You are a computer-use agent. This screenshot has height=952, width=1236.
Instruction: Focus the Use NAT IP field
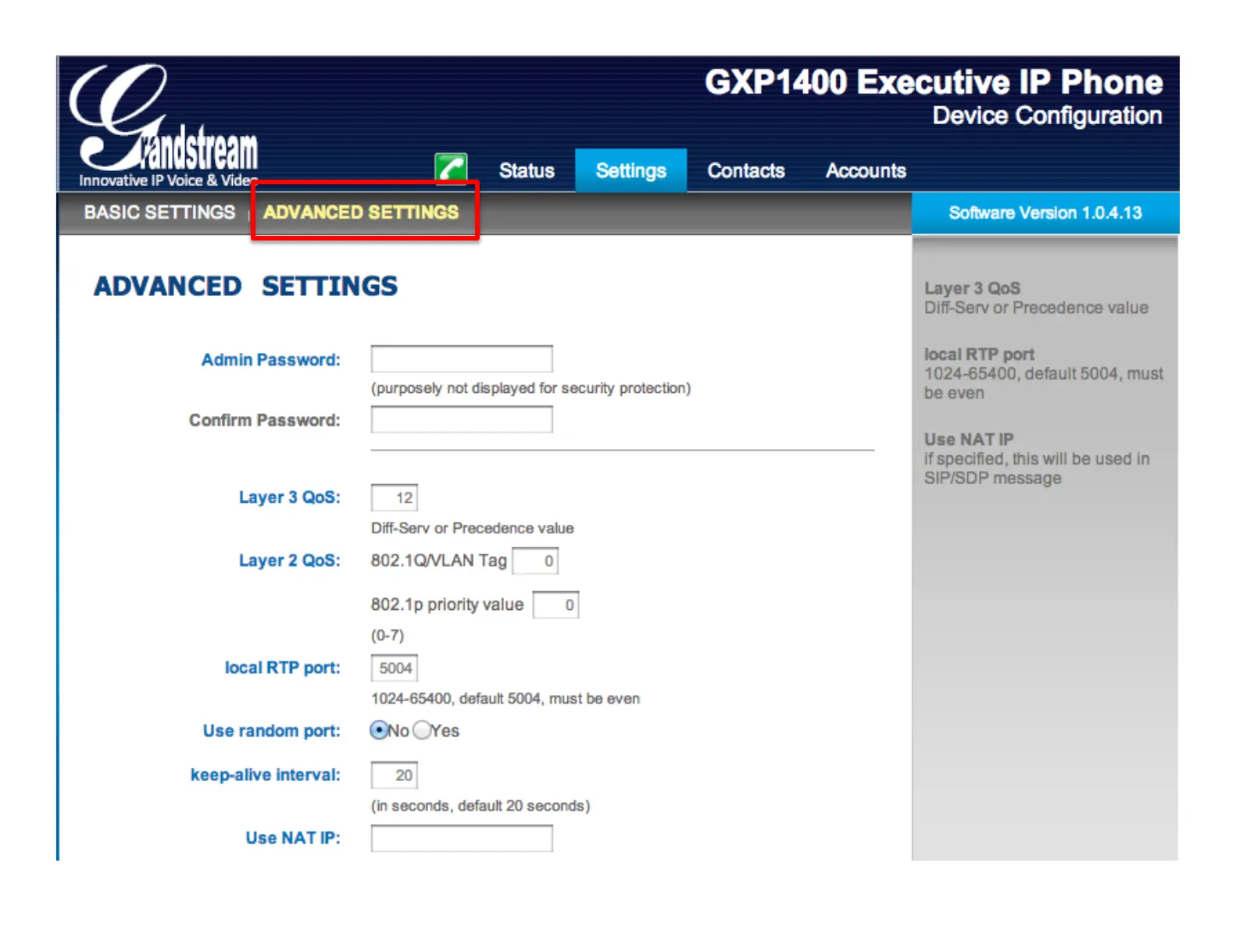click(x=462, y=838)
